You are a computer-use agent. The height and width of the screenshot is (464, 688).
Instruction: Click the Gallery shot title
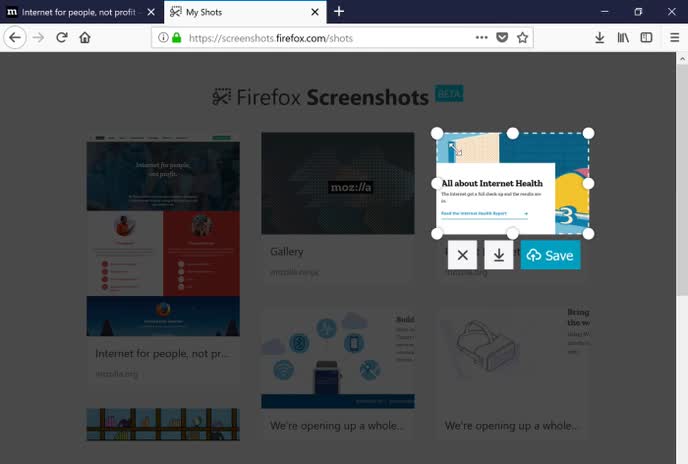[287, 252]
